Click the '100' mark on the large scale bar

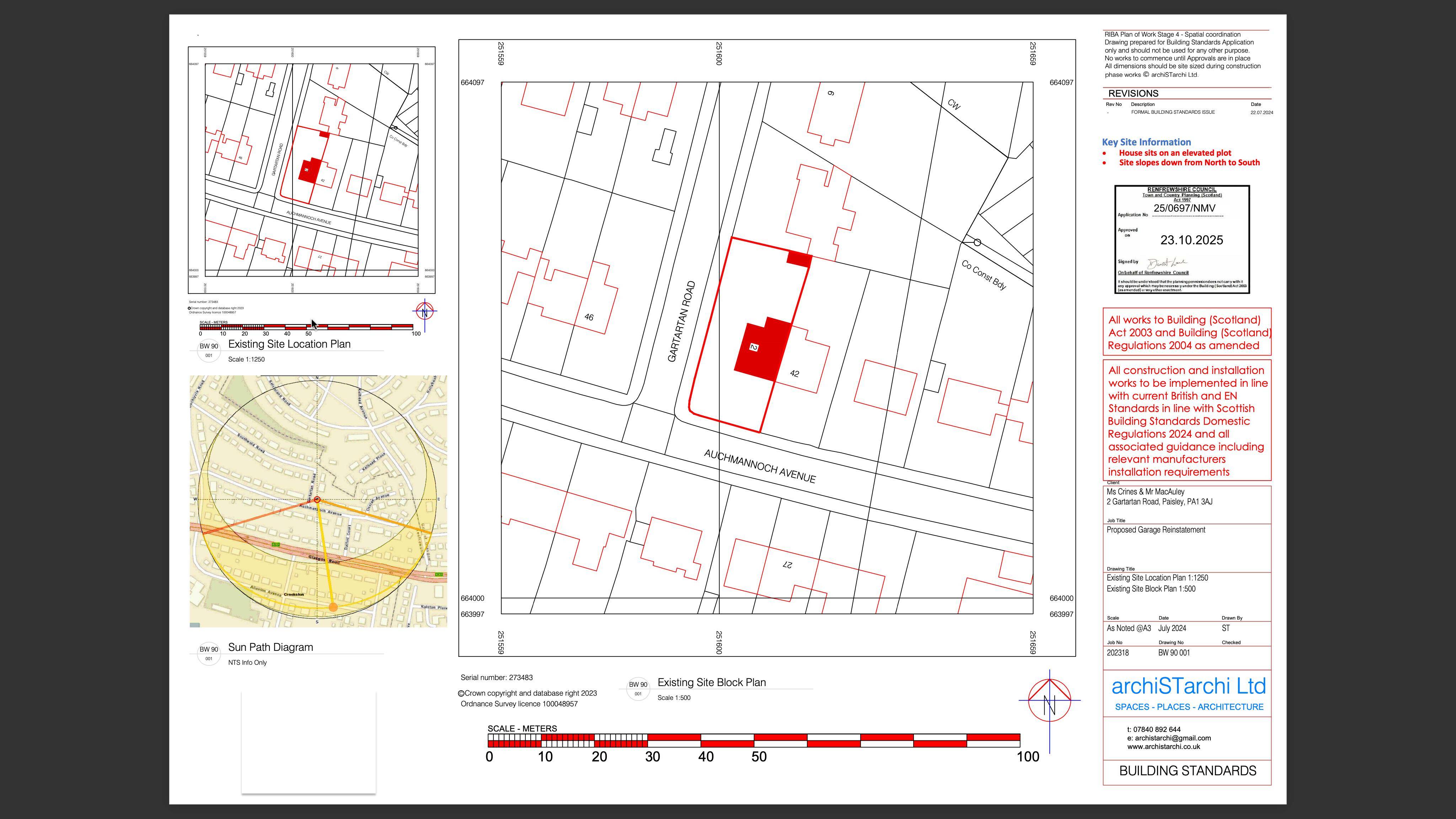(x=1028, y=757)
